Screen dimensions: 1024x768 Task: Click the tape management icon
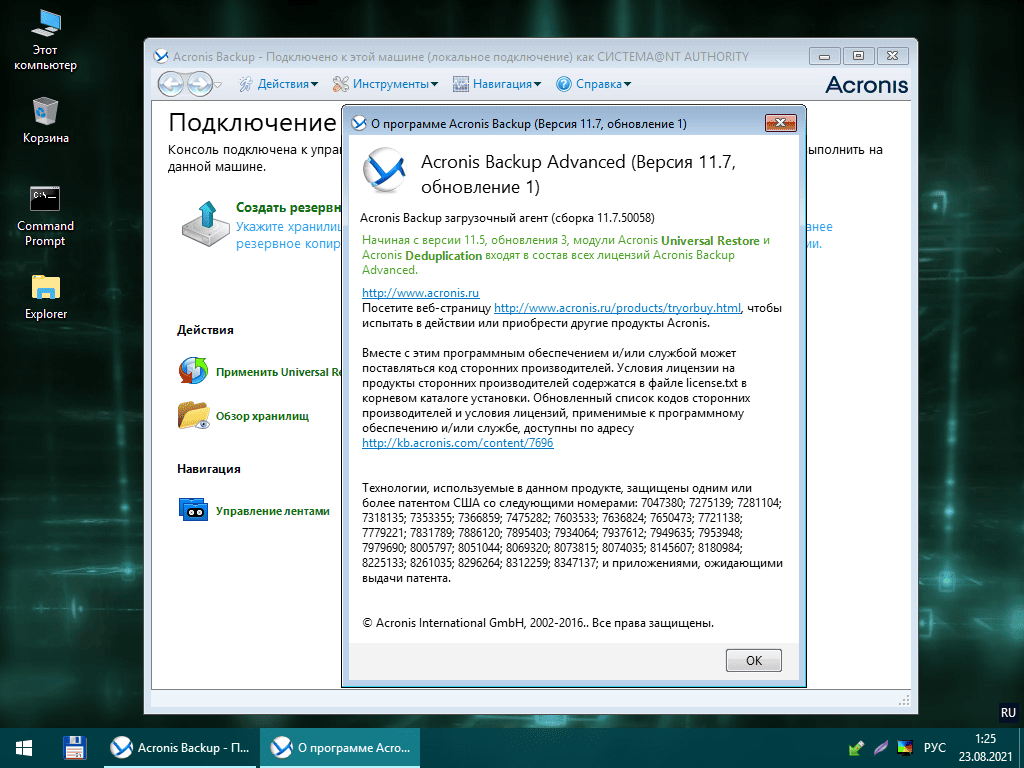point(192,510)
